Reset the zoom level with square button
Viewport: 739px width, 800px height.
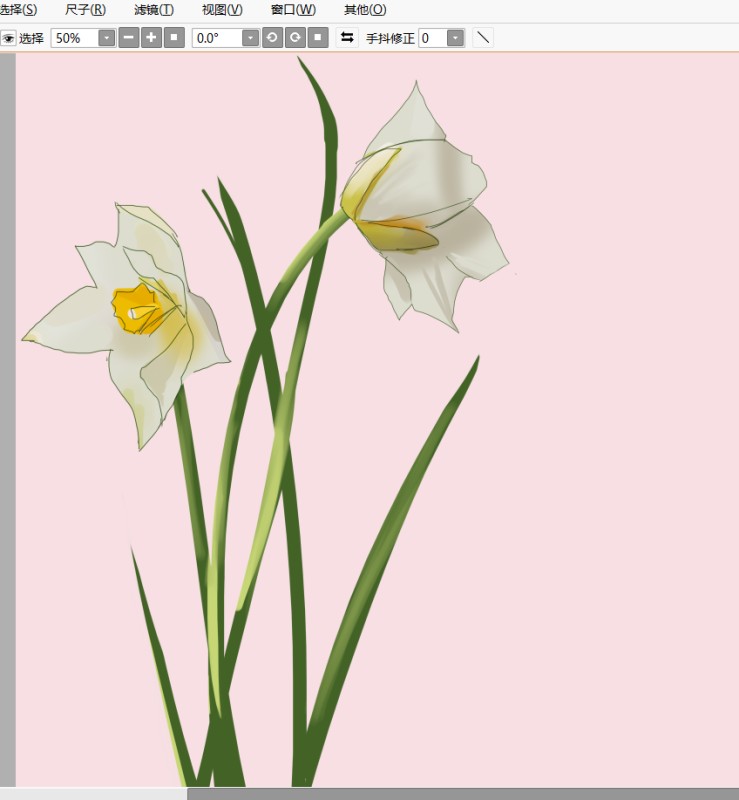click(x=174, y=38)
